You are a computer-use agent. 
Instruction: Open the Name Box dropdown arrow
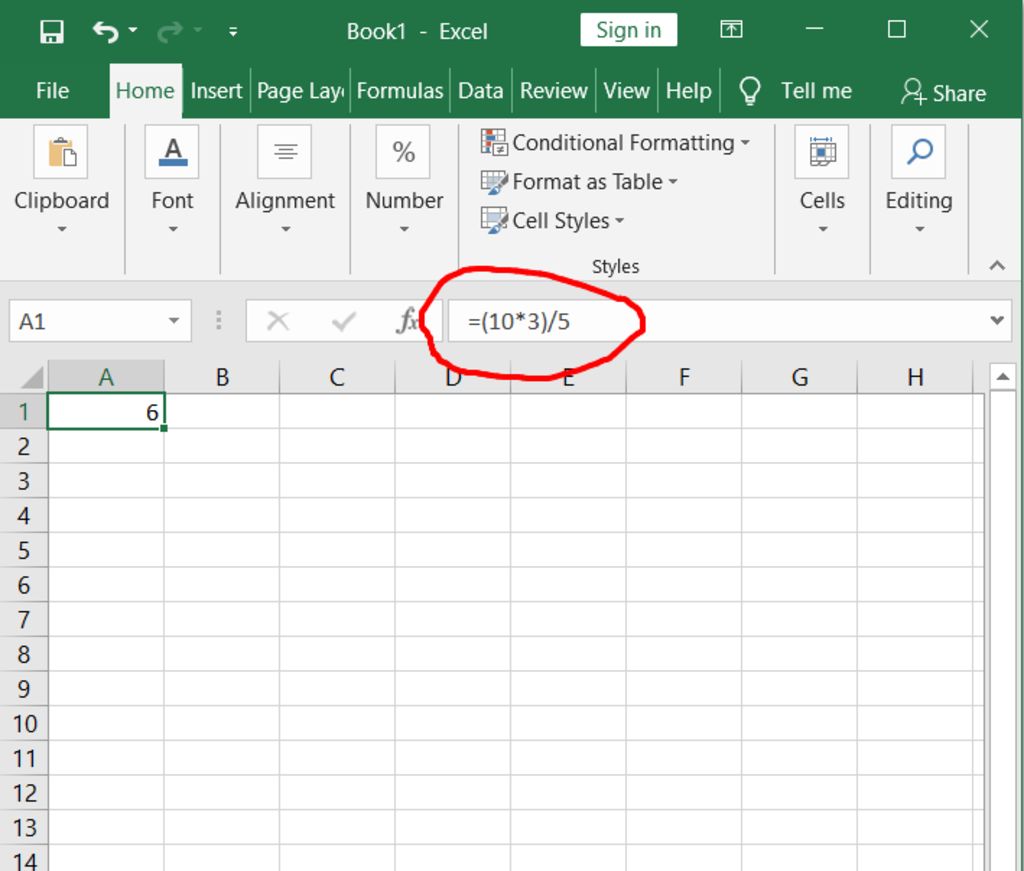(174, 321)
